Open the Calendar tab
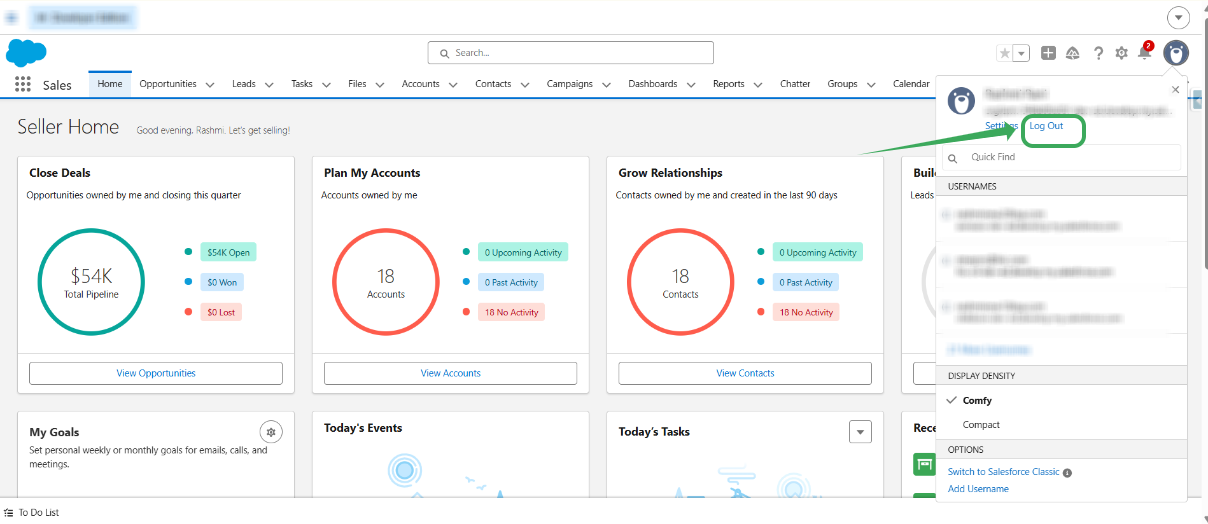Image resolution: width=1208 pixels, height=524 pixels. pos(911,84)
